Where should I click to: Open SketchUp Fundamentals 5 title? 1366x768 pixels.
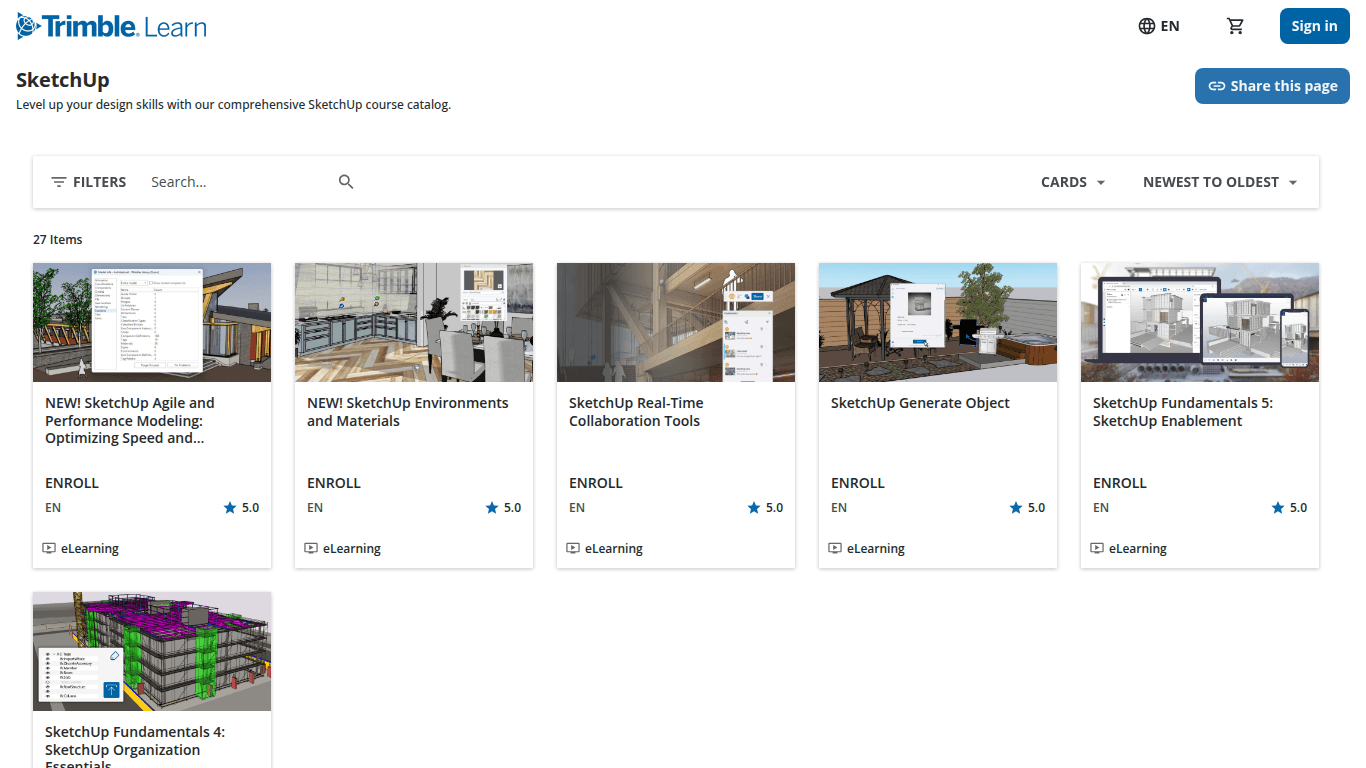(1183, 412)
